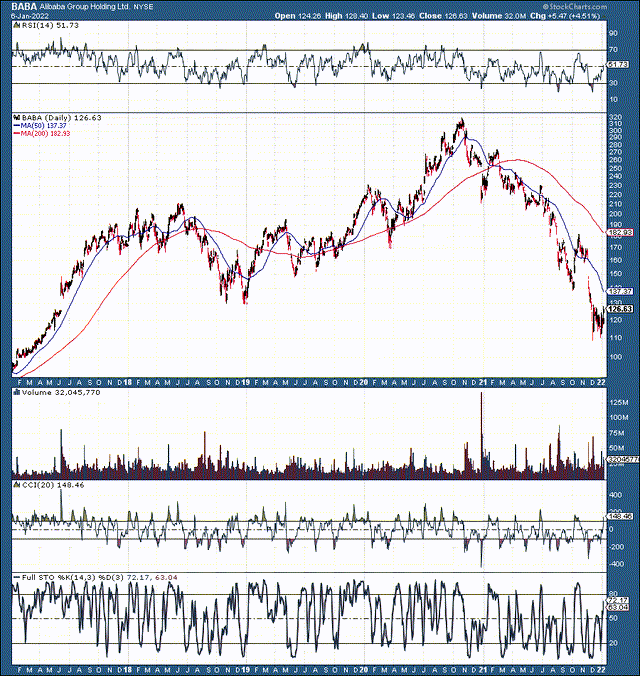
Task: Click the Low 123.46 value in header
Action: point(393,16)
